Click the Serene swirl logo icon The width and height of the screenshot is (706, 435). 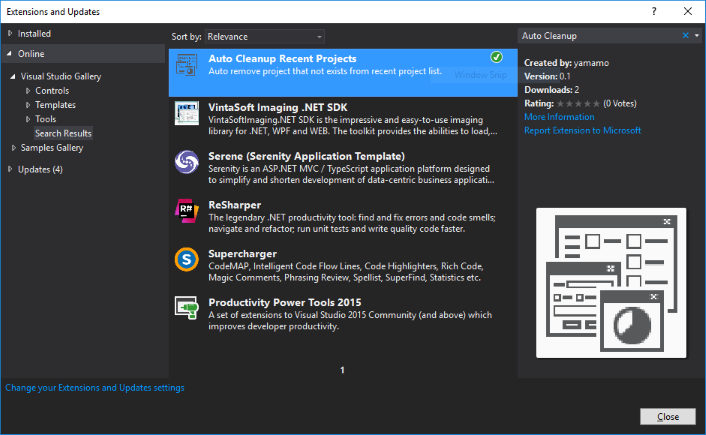point(186,162)
